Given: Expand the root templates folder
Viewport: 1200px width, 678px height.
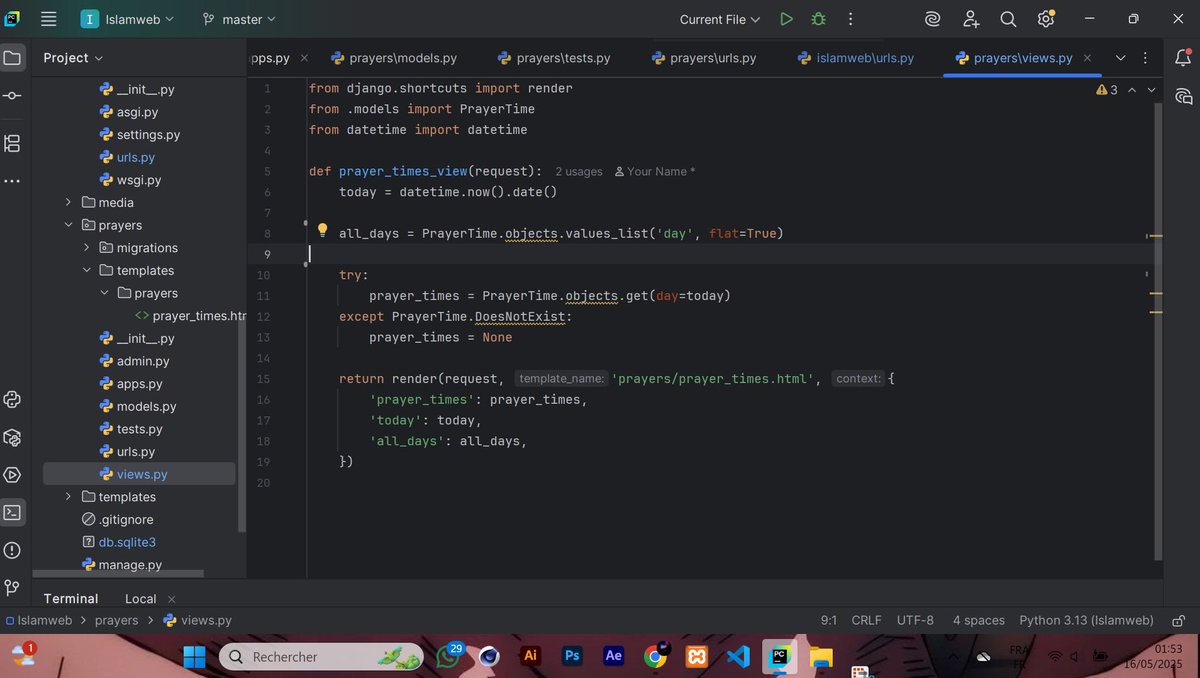Looking at the screenshot, I should pos(68,497).
